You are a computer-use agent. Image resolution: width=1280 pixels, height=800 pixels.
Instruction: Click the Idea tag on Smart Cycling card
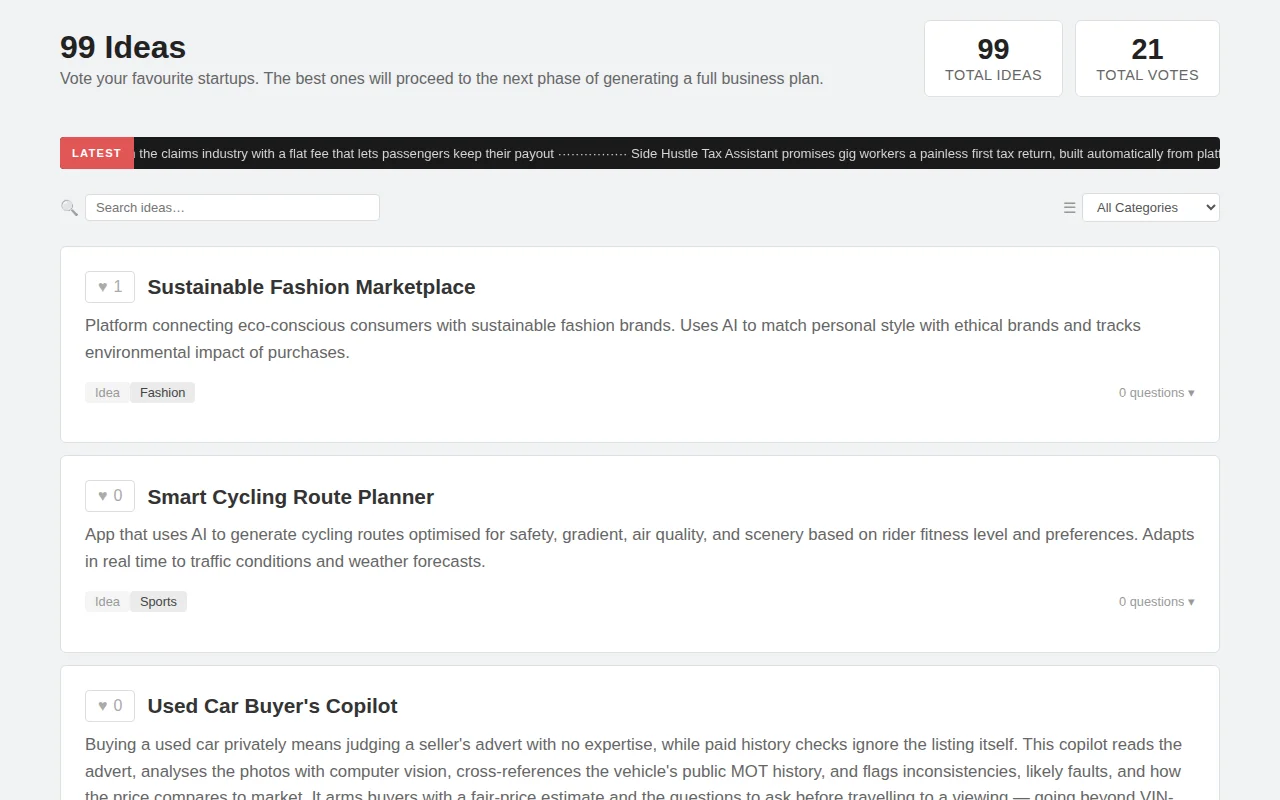coord(107,602)
